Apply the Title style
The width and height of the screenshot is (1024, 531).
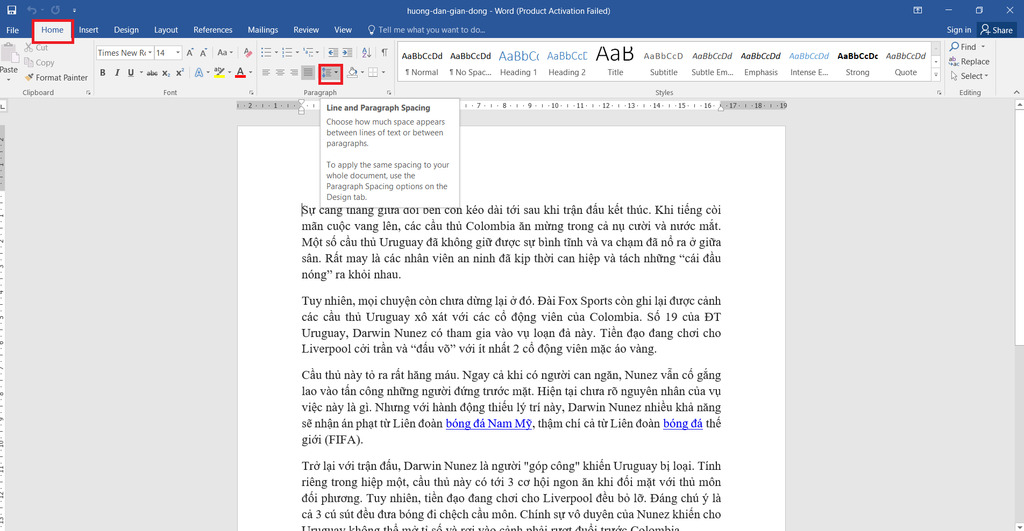[x=615, y=63]
